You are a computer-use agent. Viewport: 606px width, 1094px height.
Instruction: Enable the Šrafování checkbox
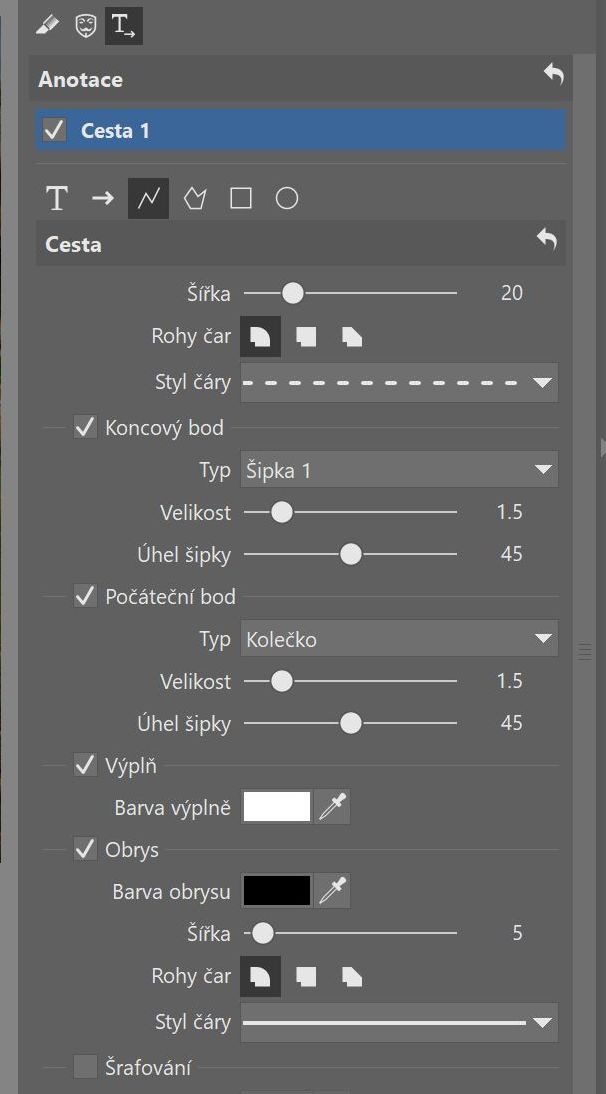[85, 1066]
